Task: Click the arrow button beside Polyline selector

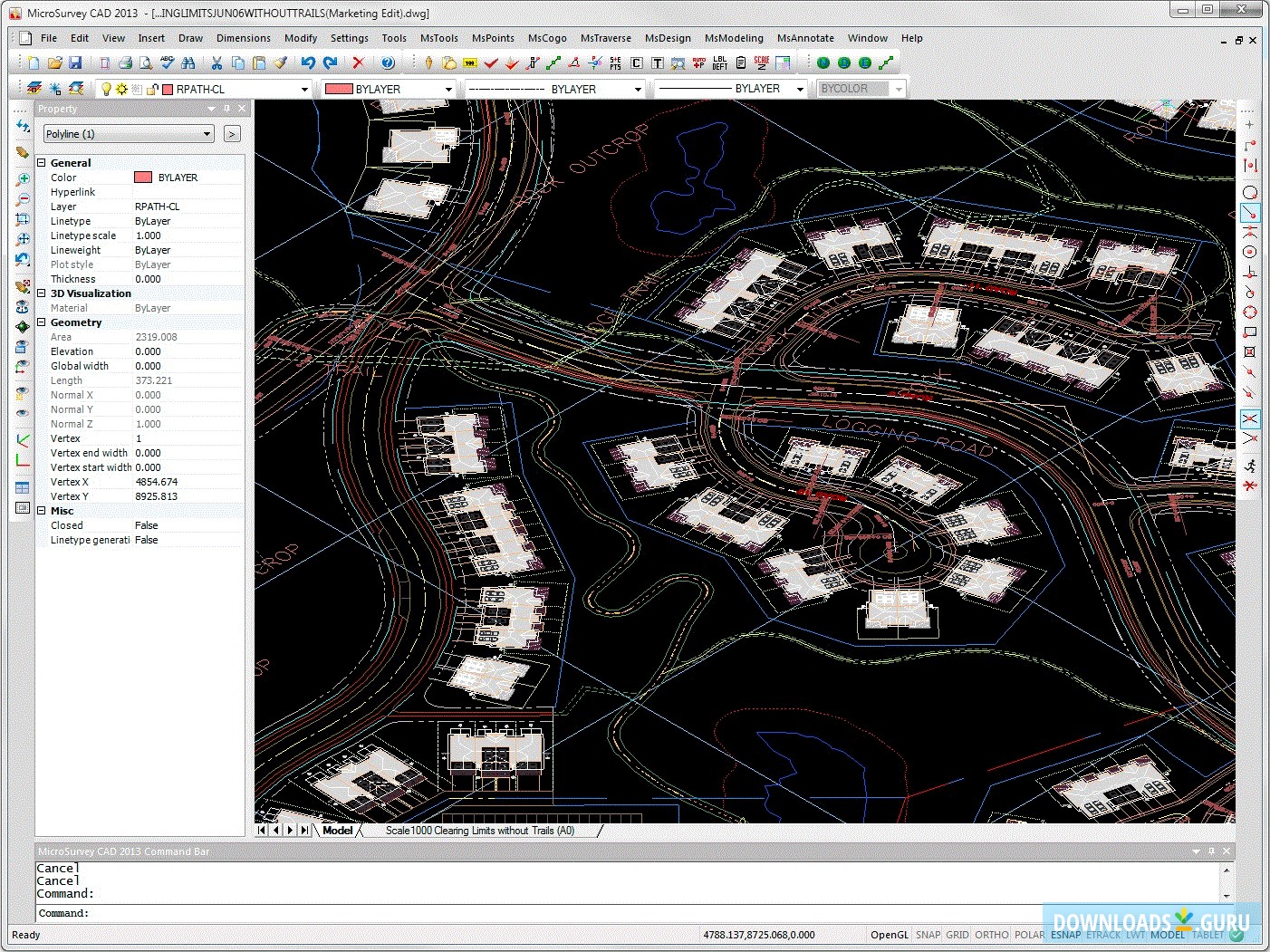Action: point(232,133)
